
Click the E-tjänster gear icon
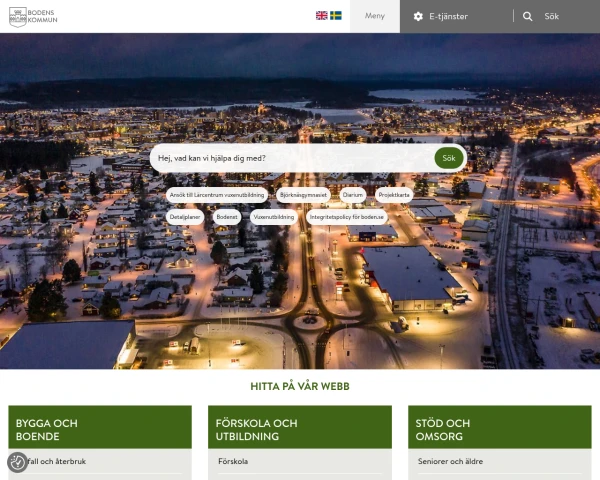(418, 17)
